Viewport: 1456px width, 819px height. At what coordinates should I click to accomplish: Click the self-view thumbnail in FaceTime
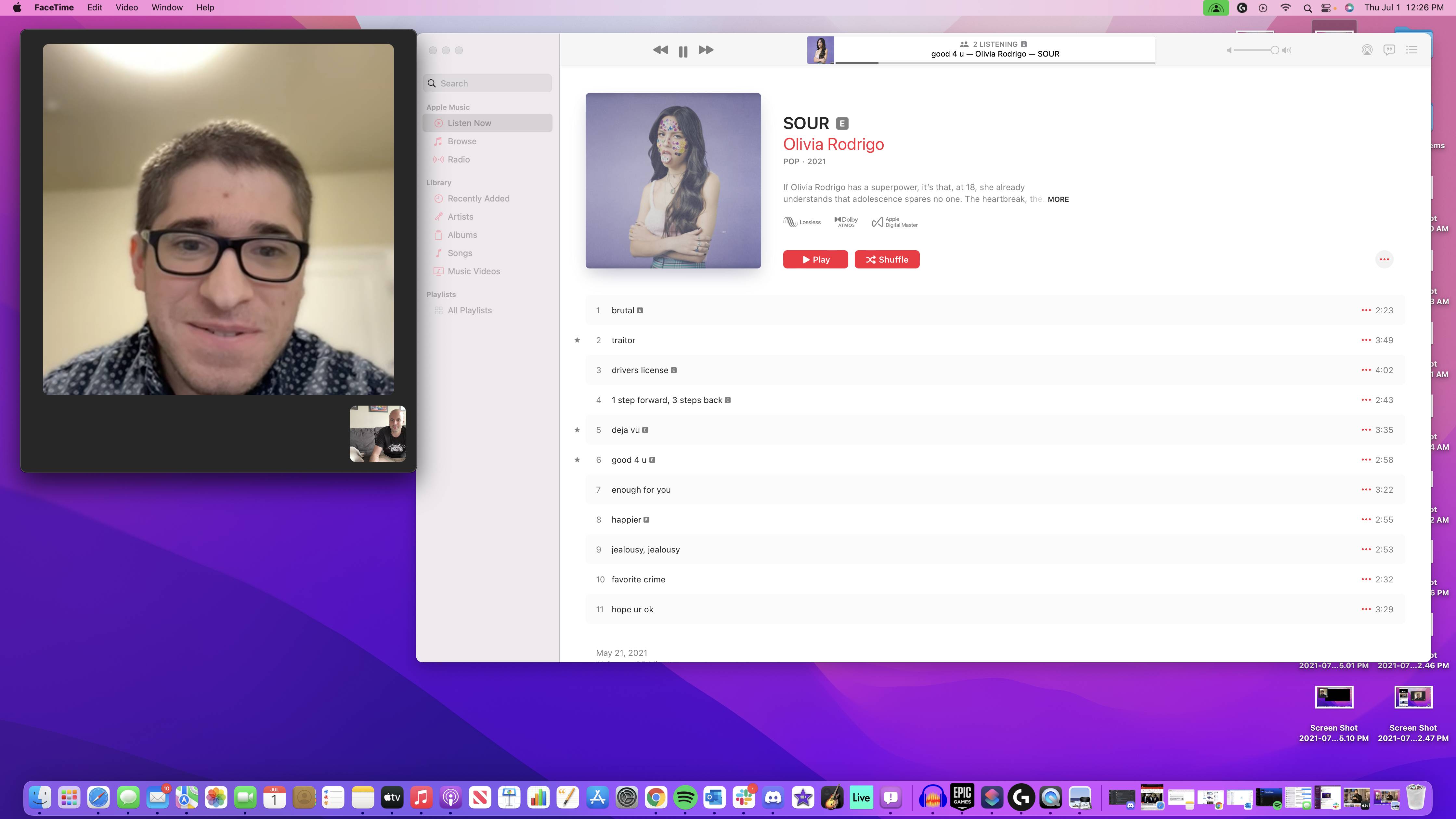[378, 434]
